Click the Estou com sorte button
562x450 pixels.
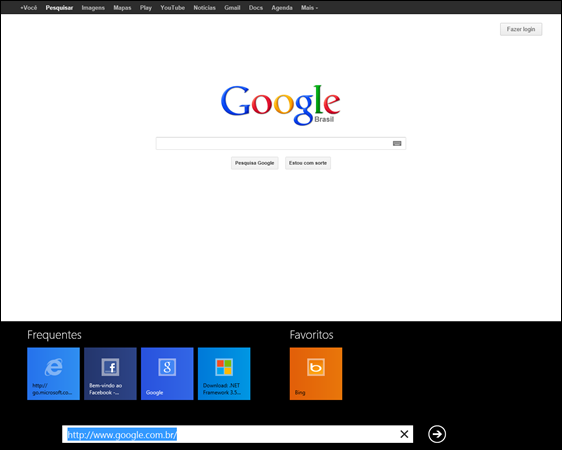coord(308,163)
